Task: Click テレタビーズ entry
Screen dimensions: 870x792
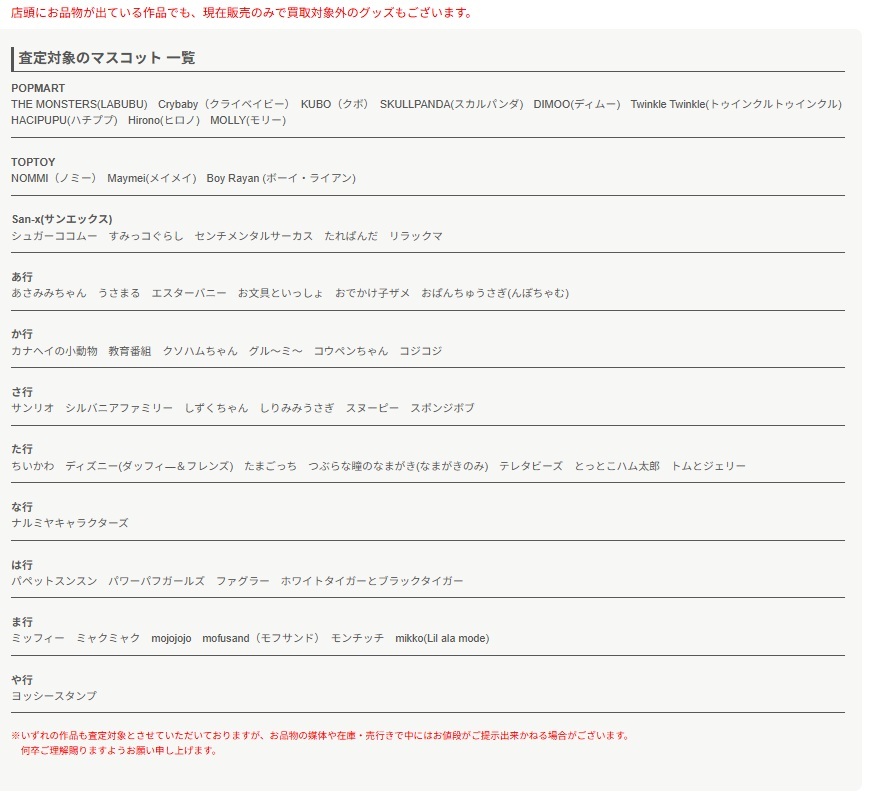Action: coord(531,466)
